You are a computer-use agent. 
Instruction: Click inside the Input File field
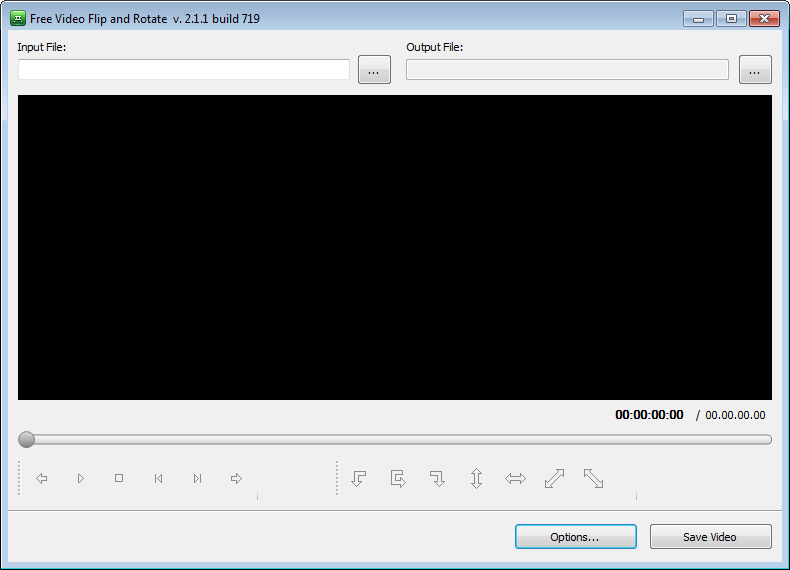pyautogui.click(x=184, y=70)
